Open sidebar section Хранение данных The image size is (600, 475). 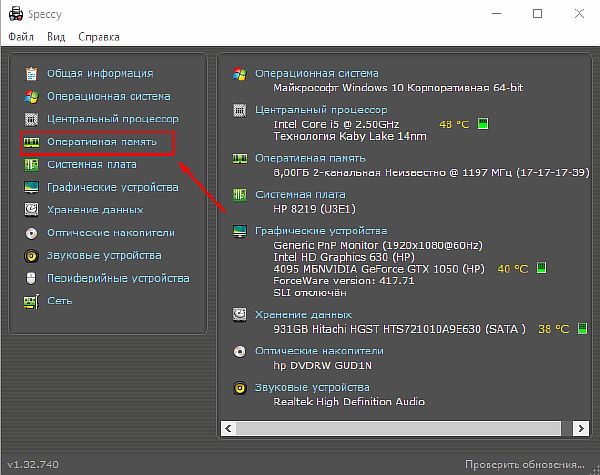[95, 210]
